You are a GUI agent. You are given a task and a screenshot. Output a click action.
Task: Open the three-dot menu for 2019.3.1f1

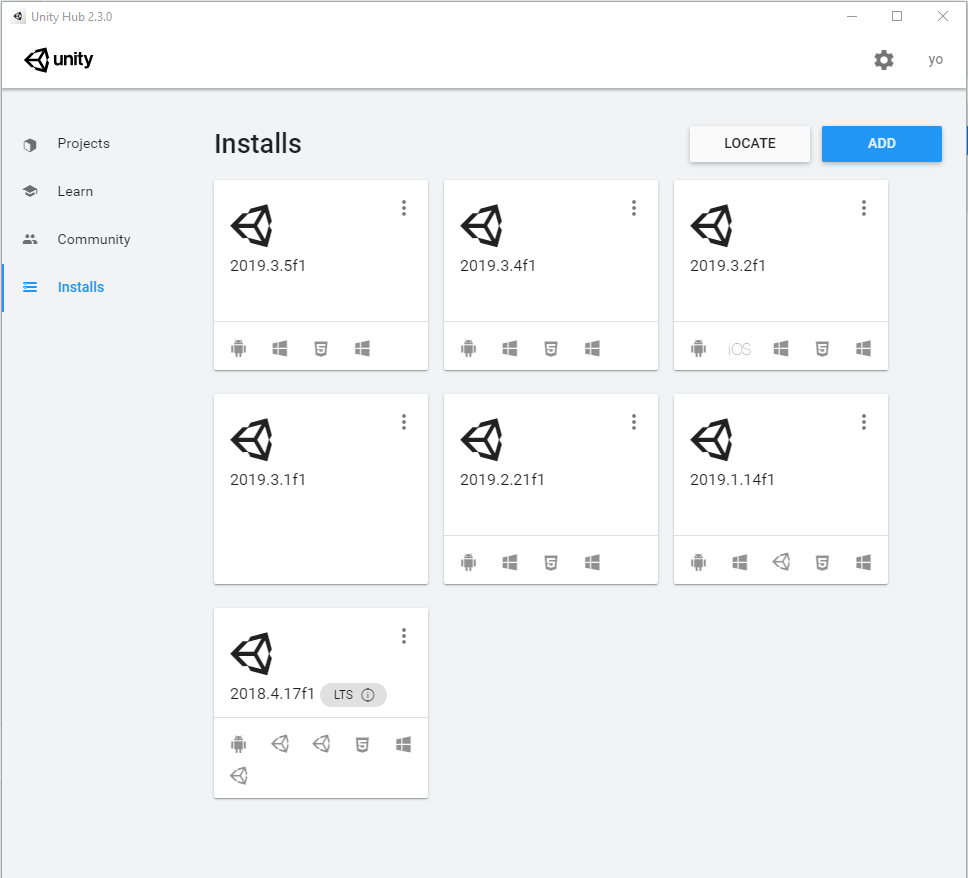pos(404,422)
